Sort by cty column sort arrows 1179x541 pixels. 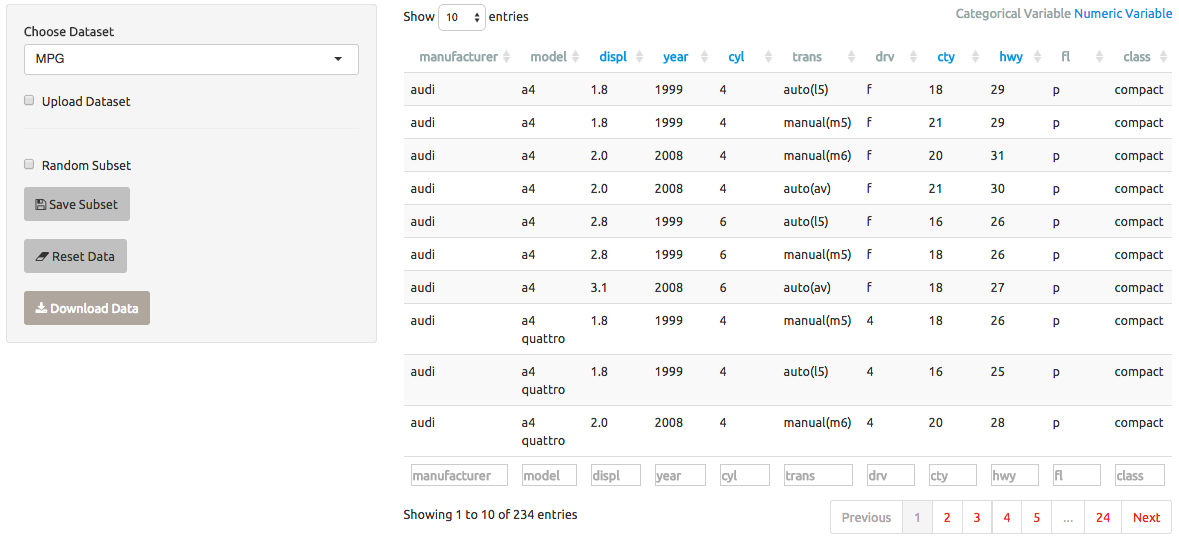pos(976,56)
